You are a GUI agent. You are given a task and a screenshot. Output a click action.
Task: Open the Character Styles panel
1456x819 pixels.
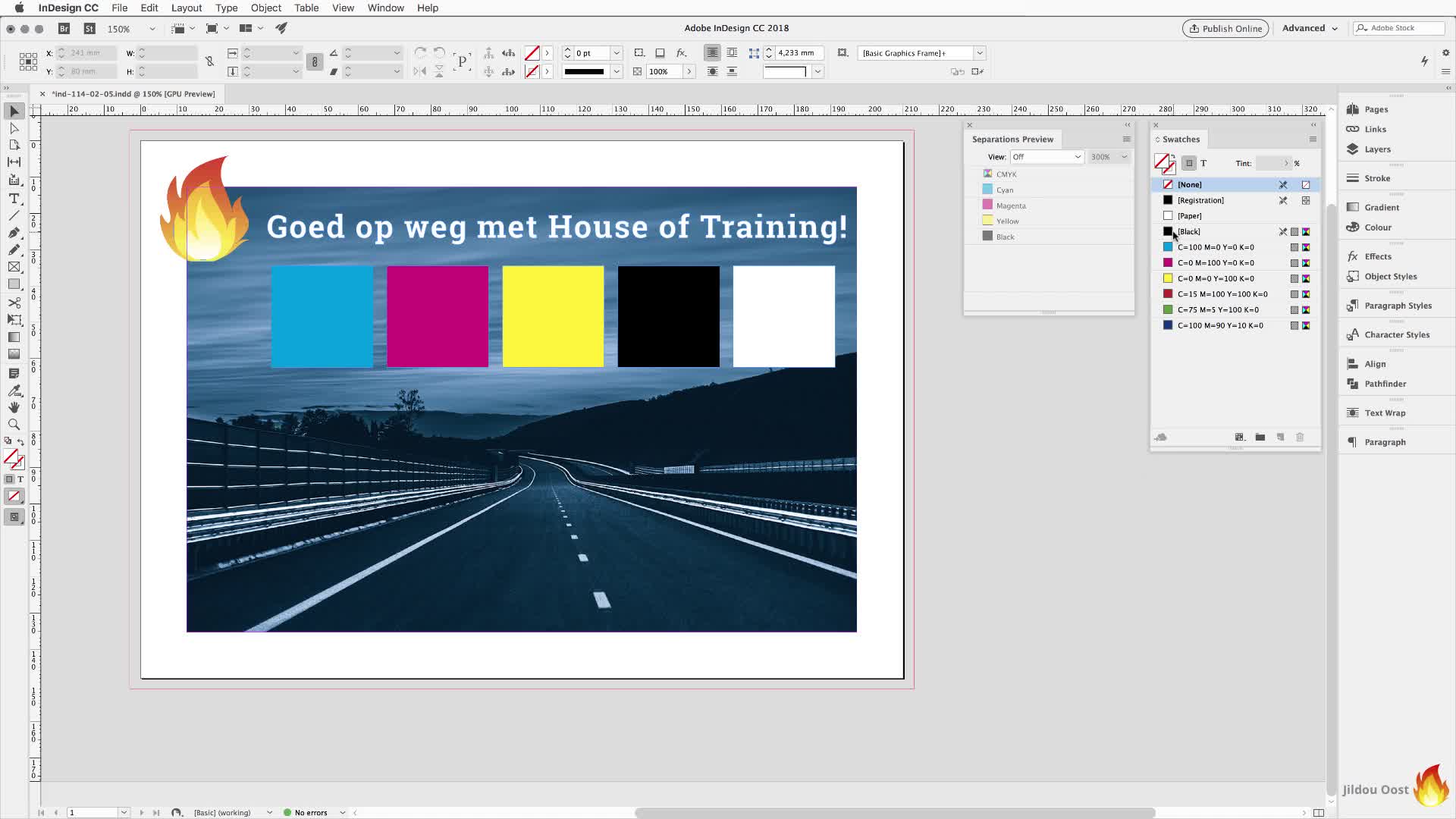(x=1397, y=334)
